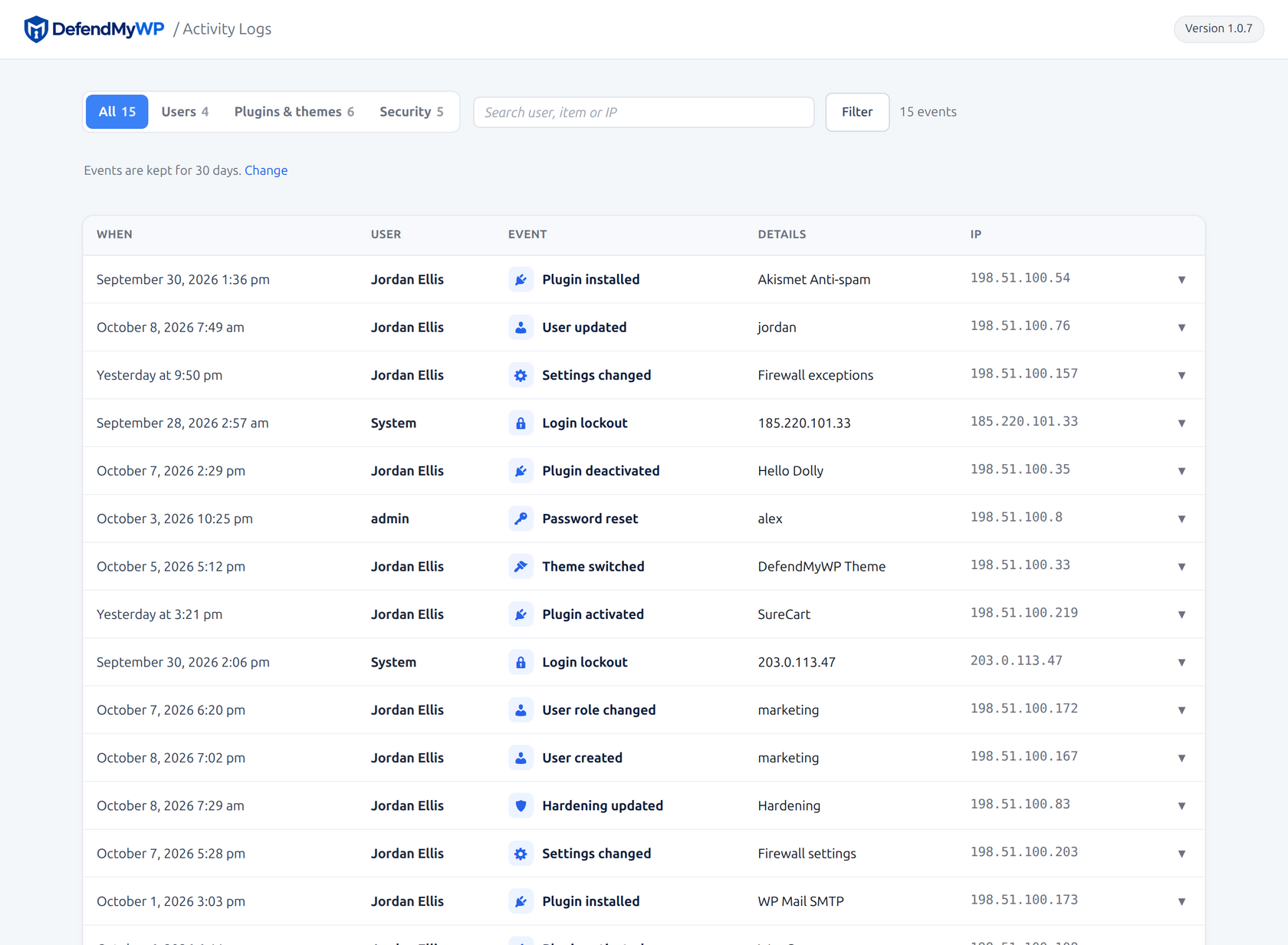Click the EVENT column header
The image size is (1288, 945).
click(527, 235)
